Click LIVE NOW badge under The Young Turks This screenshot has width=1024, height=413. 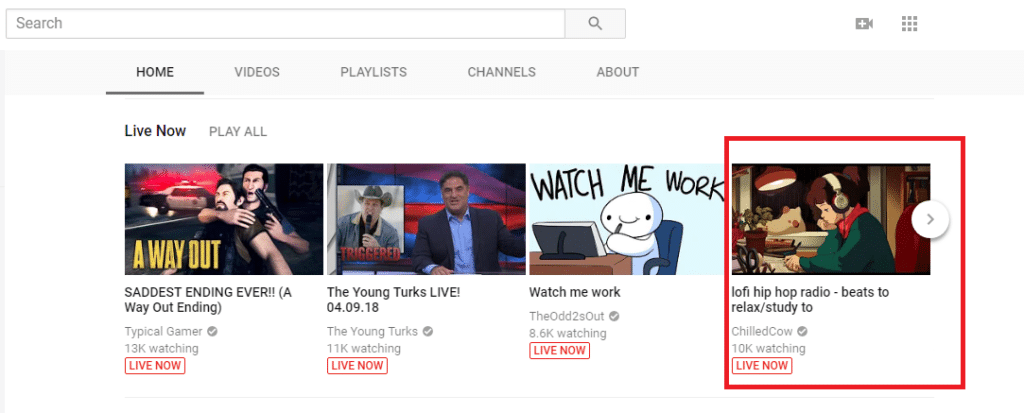pyautogui.click(x=357, y=366)
